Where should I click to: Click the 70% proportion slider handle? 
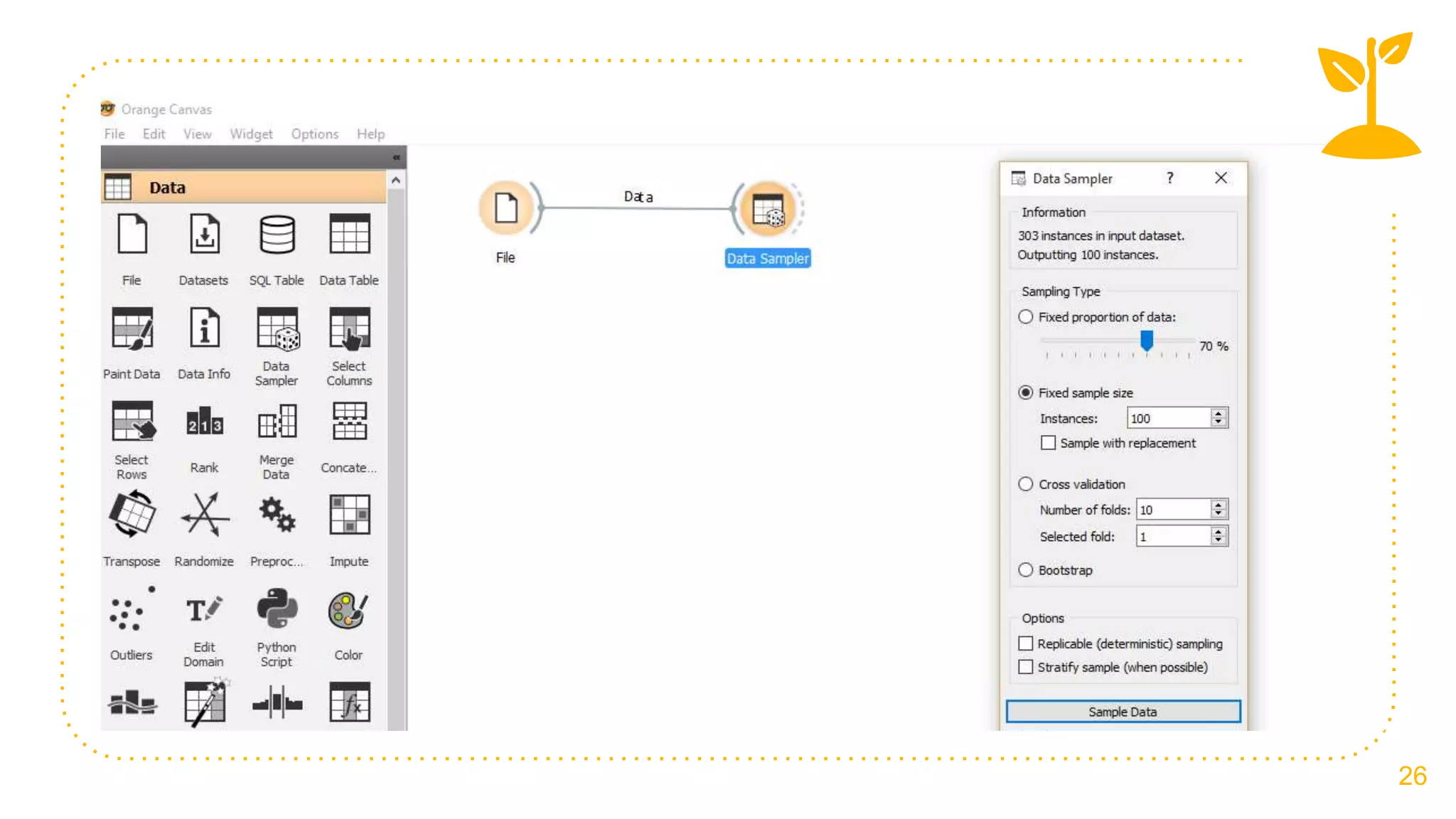coord(1147,341)
